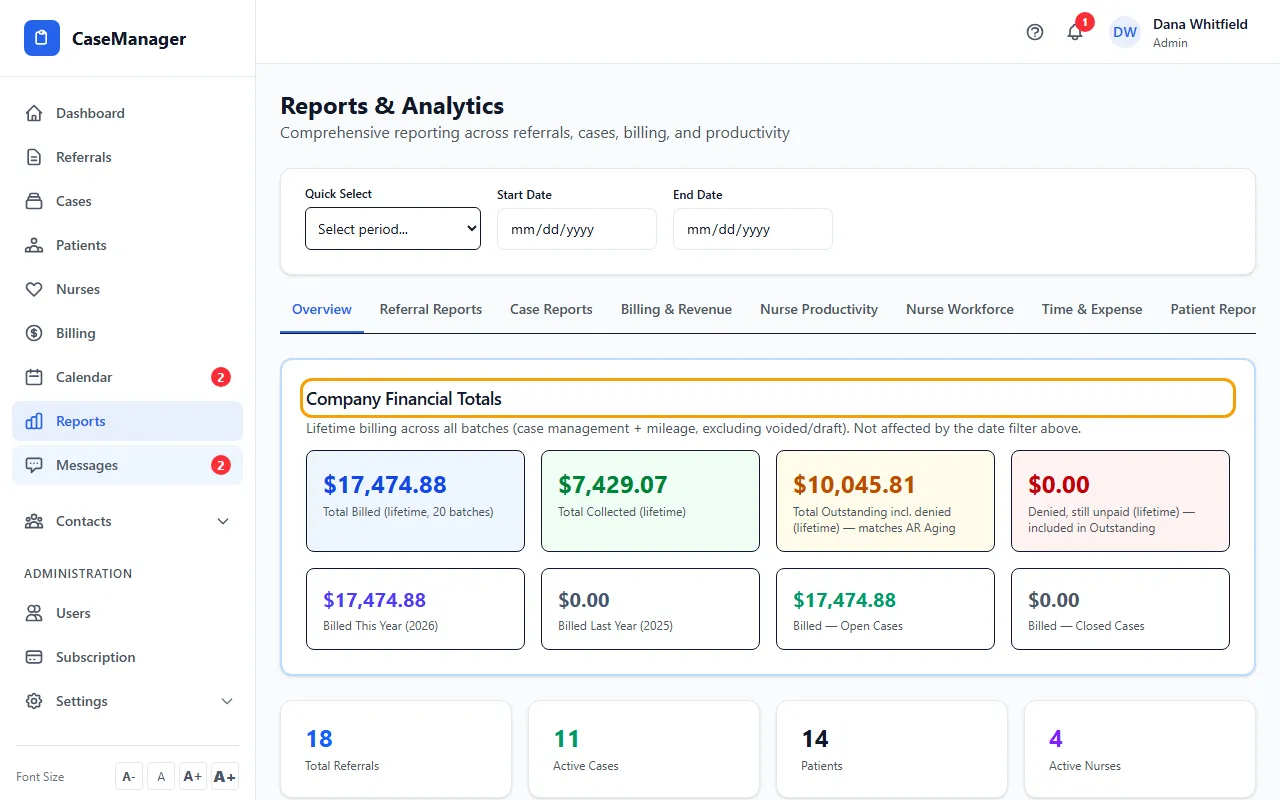This screenshot has width=1280, height=800.
Task: Click the 4 Active Nurses card
Action: point(1140,749)
